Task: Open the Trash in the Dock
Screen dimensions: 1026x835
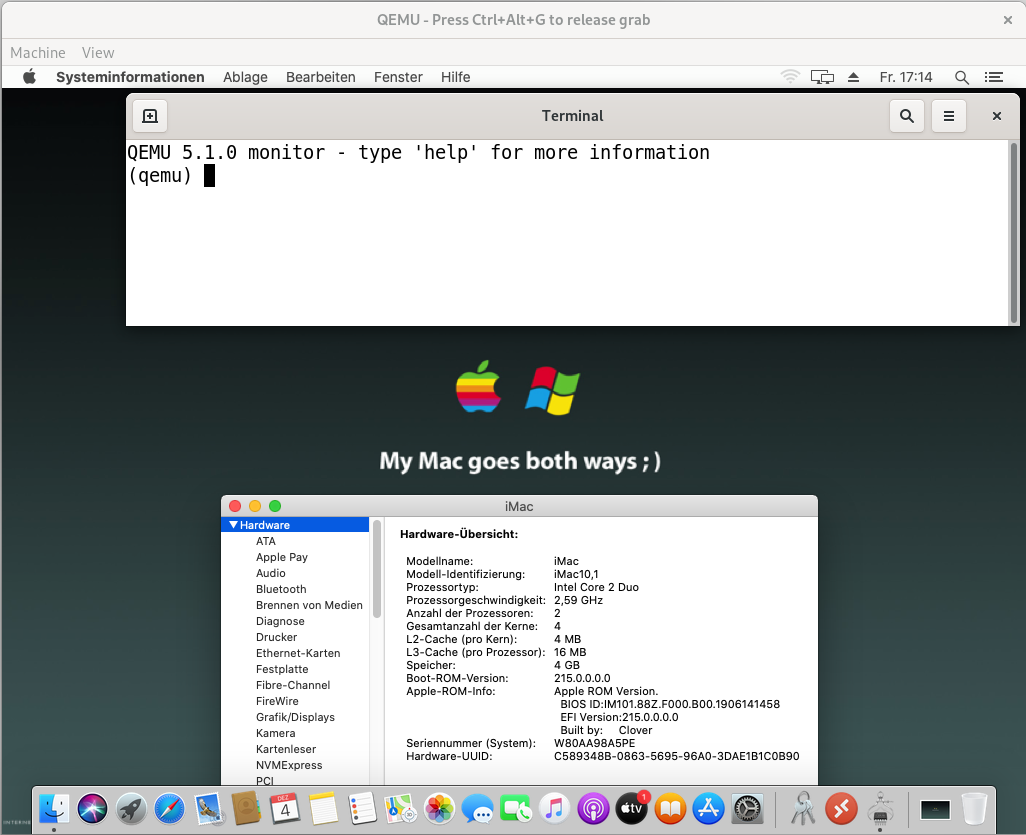Action: 974,809
